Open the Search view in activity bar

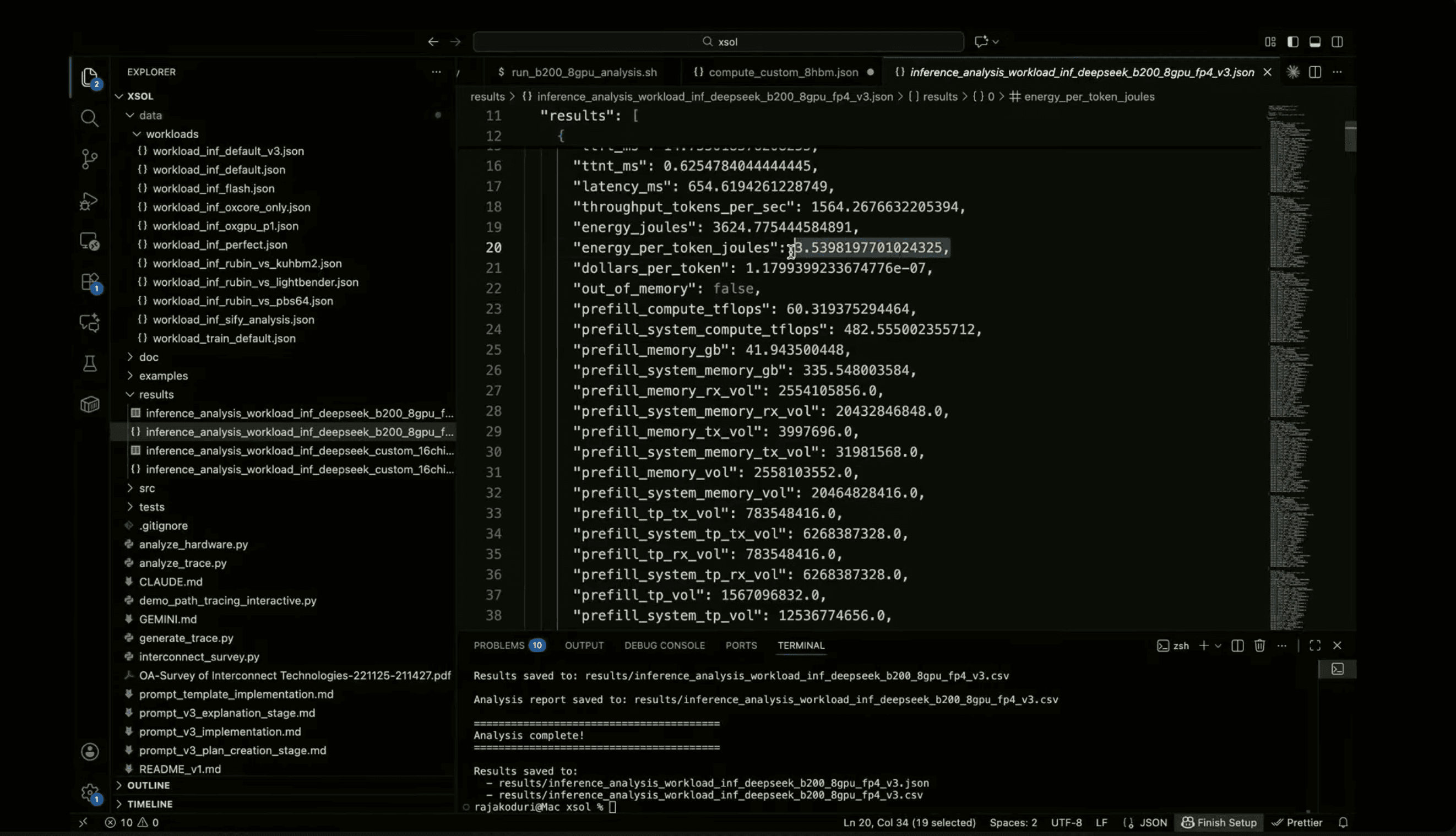click(89, 118)
